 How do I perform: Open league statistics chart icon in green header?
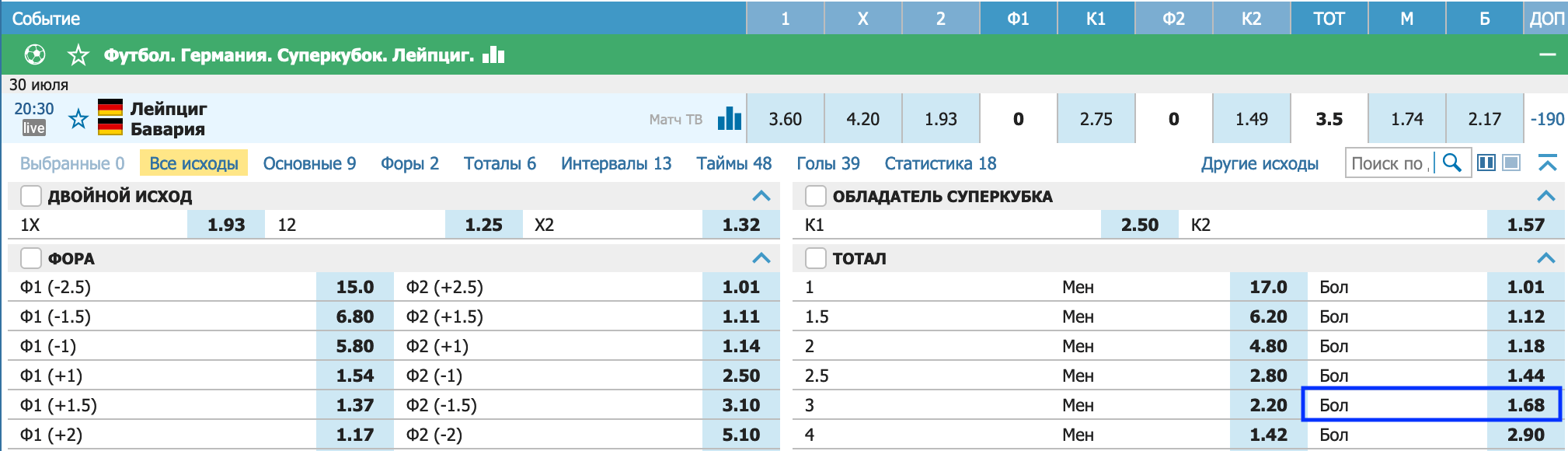click(493, 54)
